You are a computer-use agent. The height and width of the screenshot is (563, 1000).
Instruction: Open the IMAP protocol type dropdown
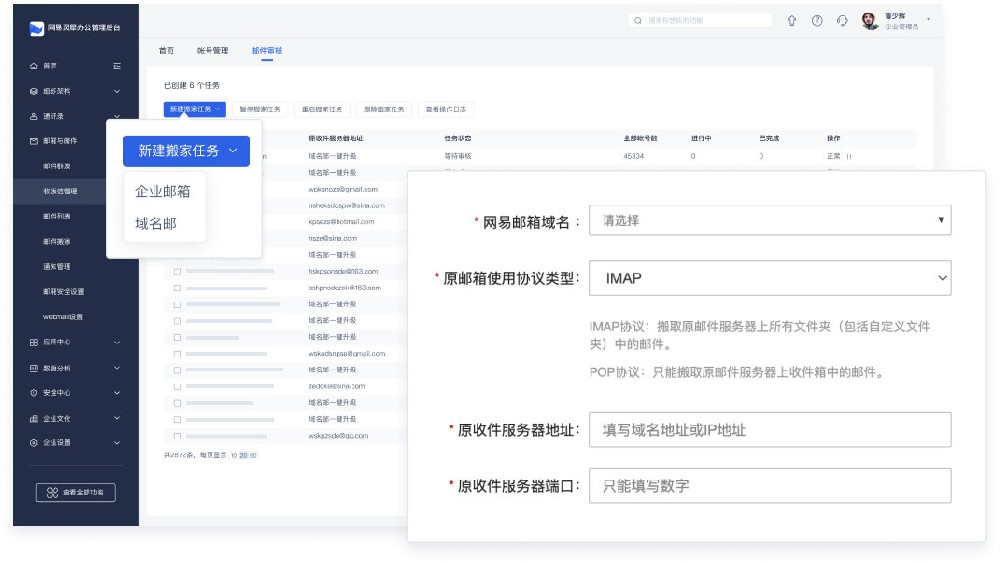point(769,278)
